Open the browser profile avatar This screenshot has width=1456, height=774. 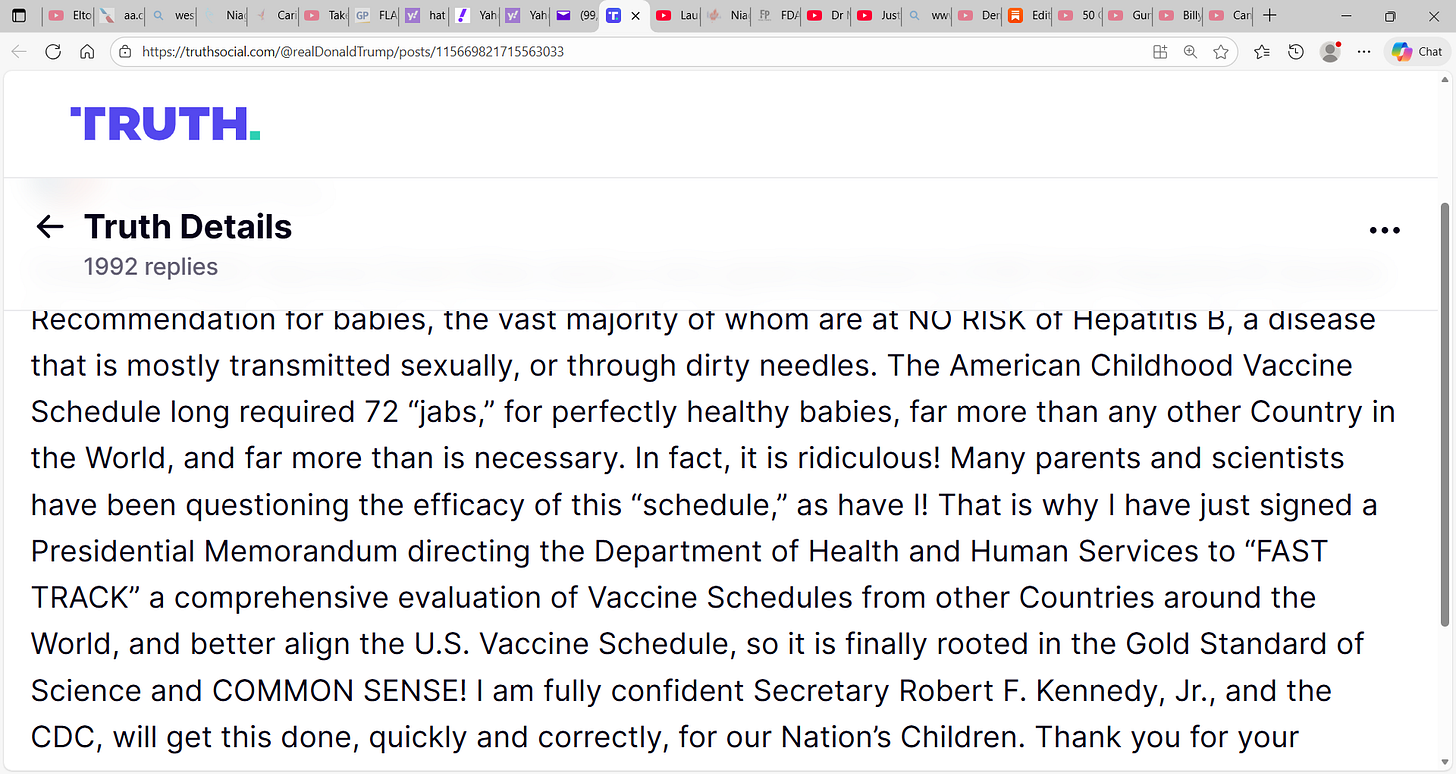point(1330,52)
